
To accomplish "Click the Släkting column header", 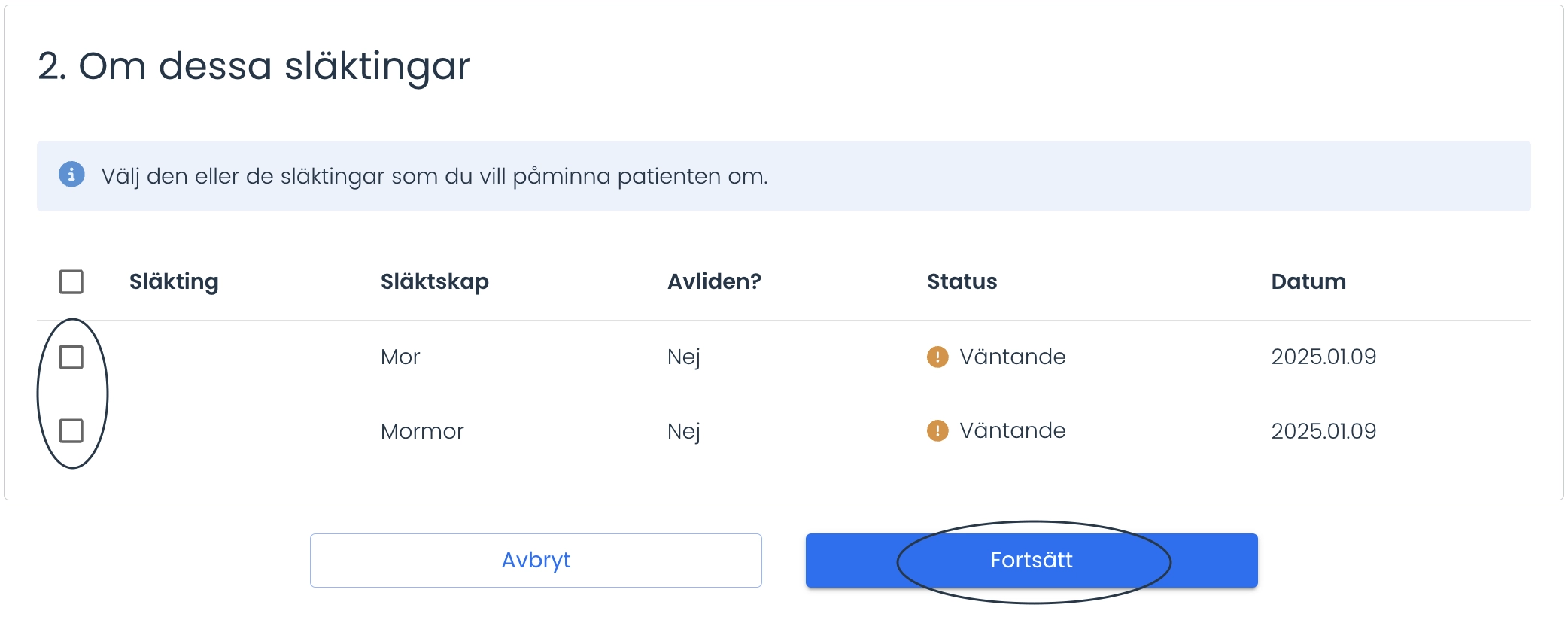I will (x=174, y=282).
